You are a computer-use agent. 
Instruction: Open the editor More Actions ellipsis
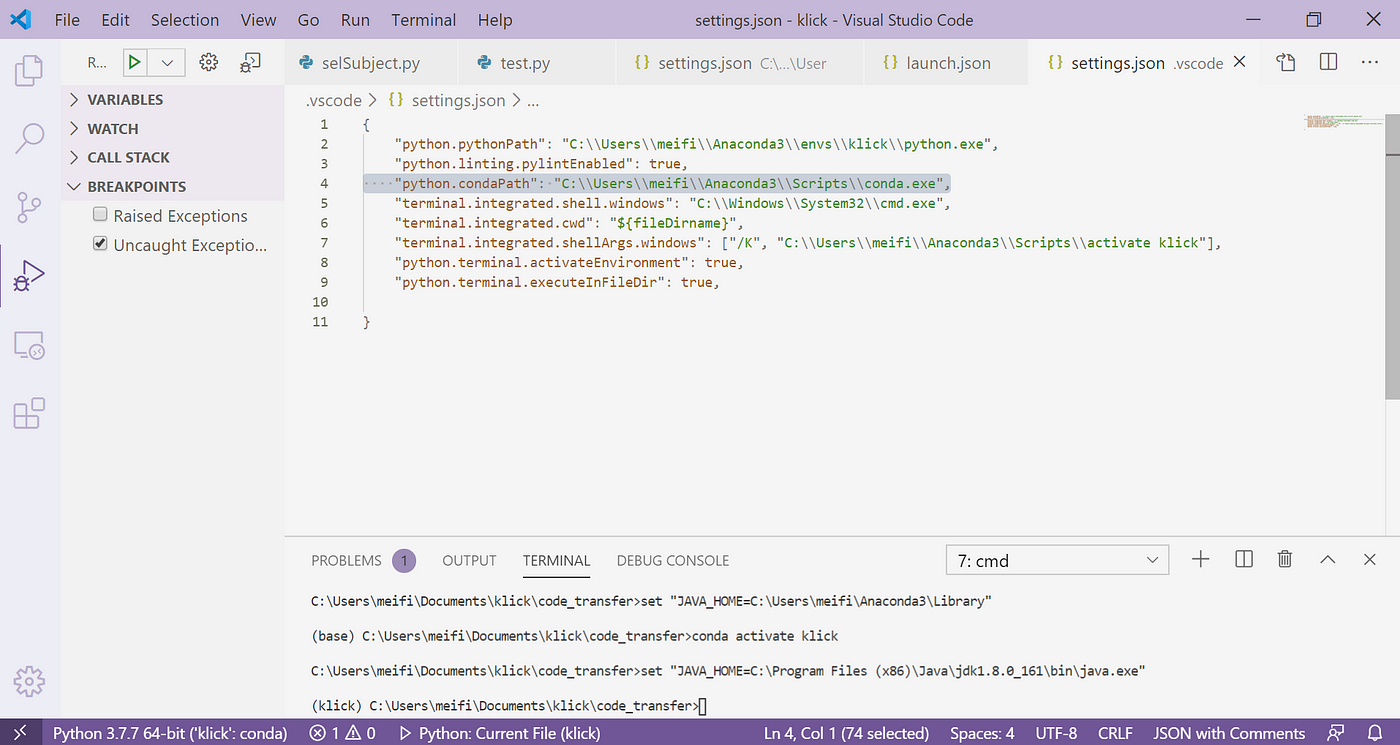[1370, 63]
